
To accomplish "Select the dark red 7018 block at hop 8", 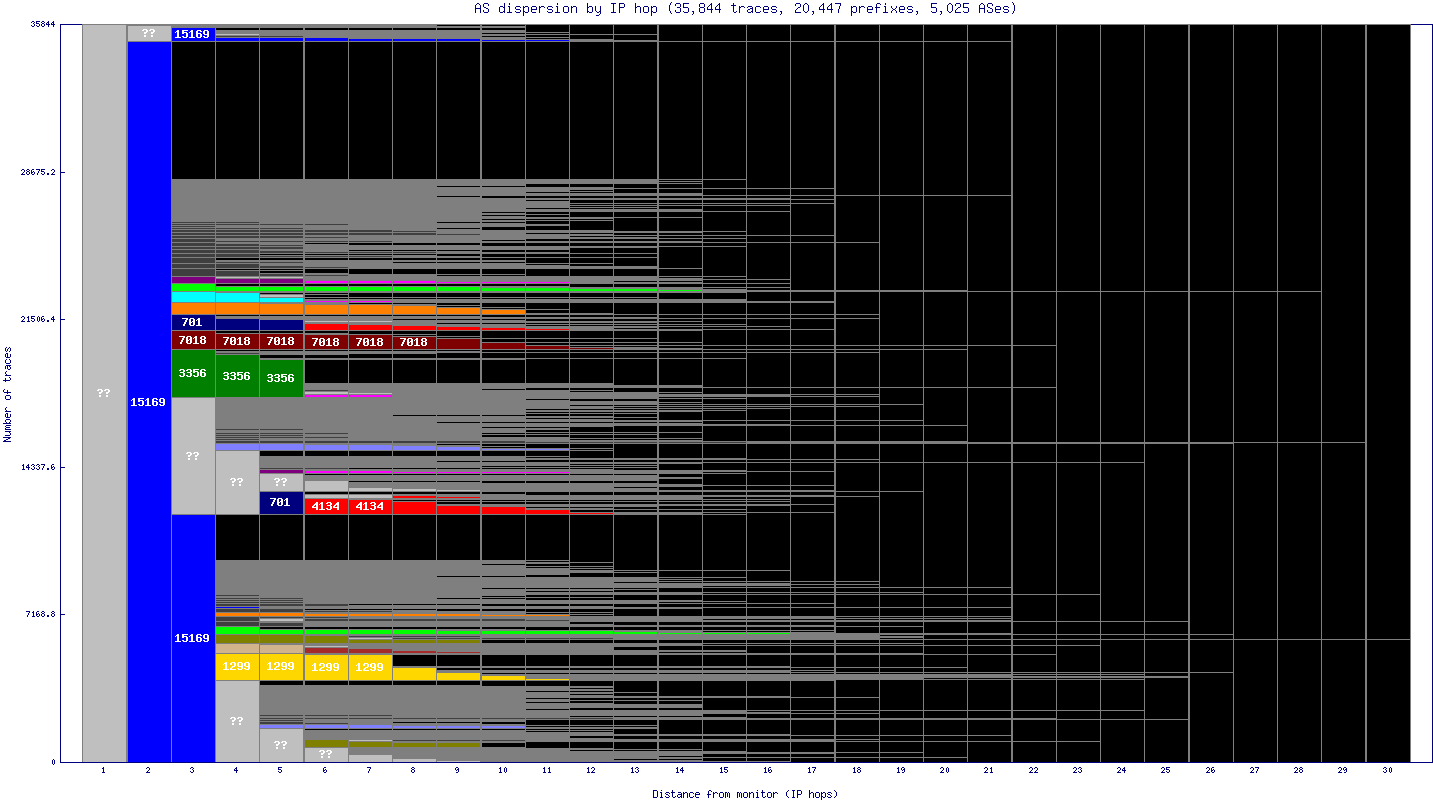I will click(x=414, y=342).
